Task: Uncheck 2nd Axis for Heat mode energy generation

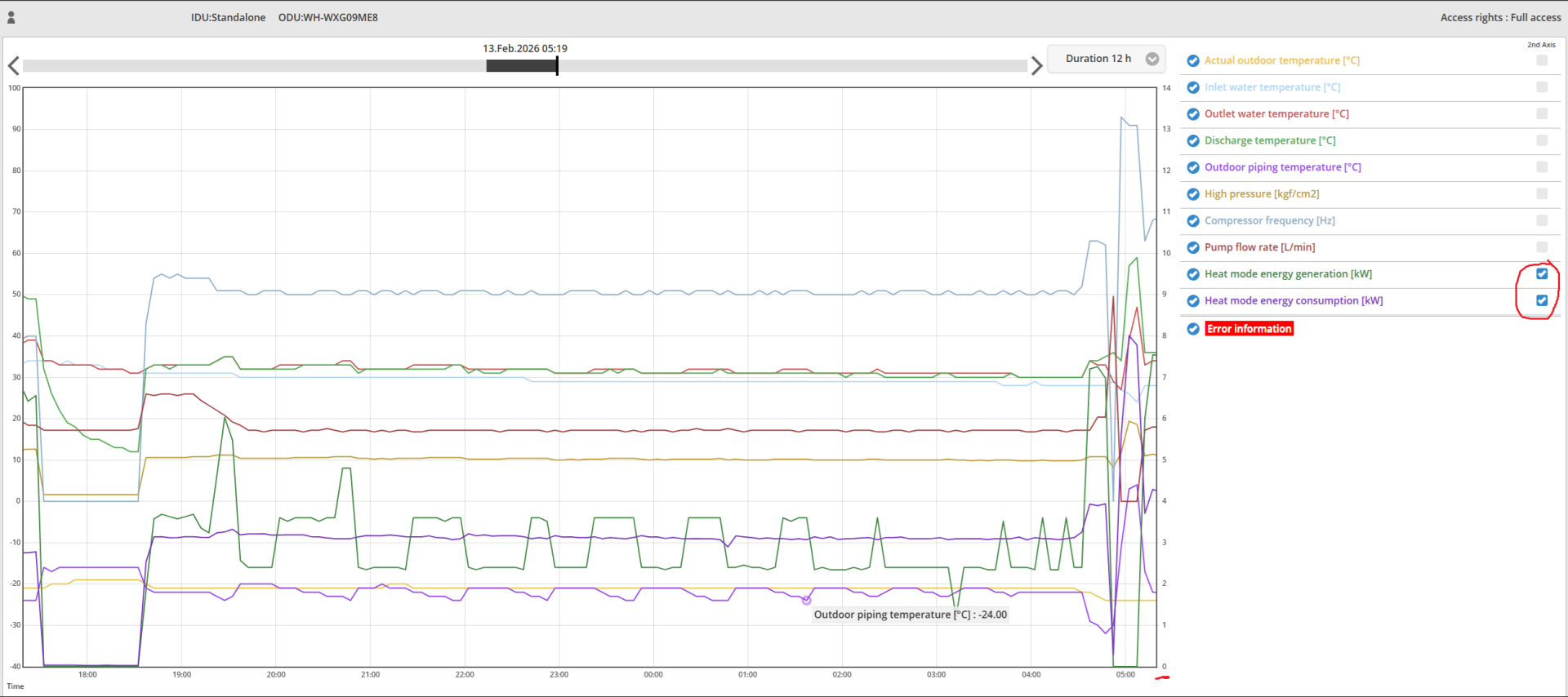Action: coord(1542,274)
